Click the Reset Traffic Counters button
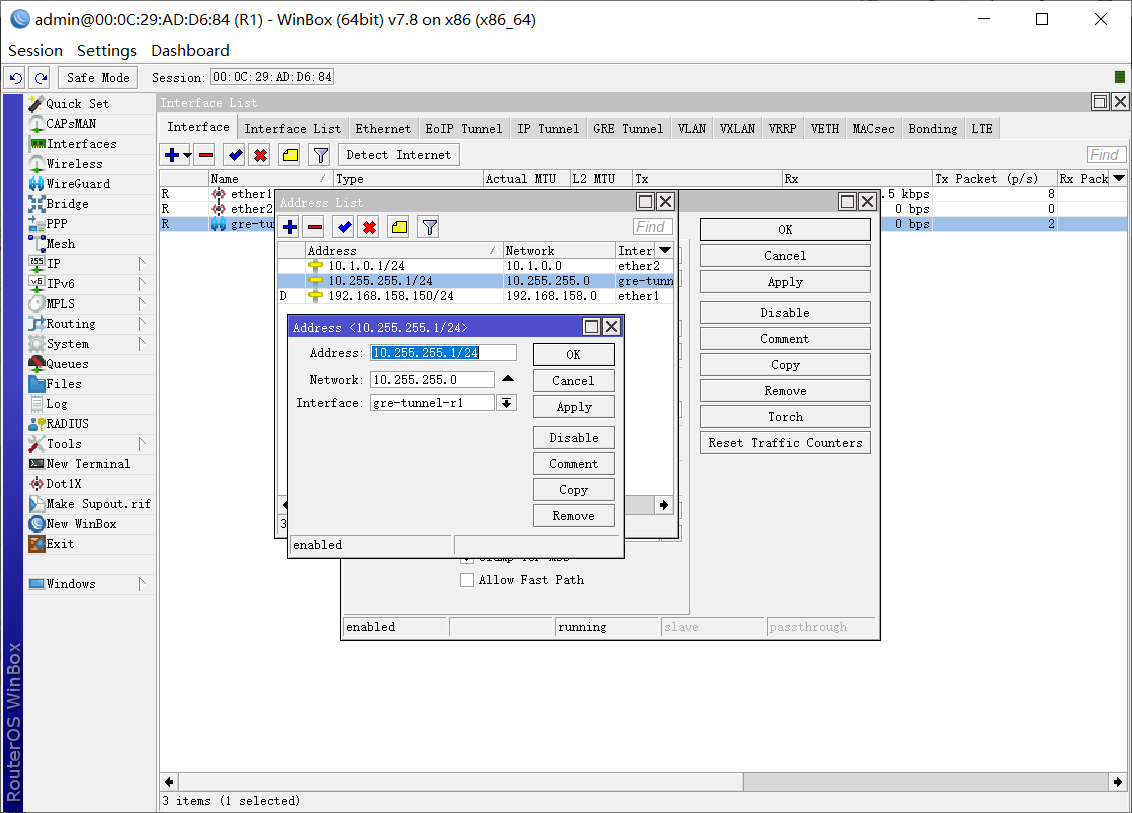Image resolution: width=1132 pixels, height=813 pixels. (x=785, y=443)
